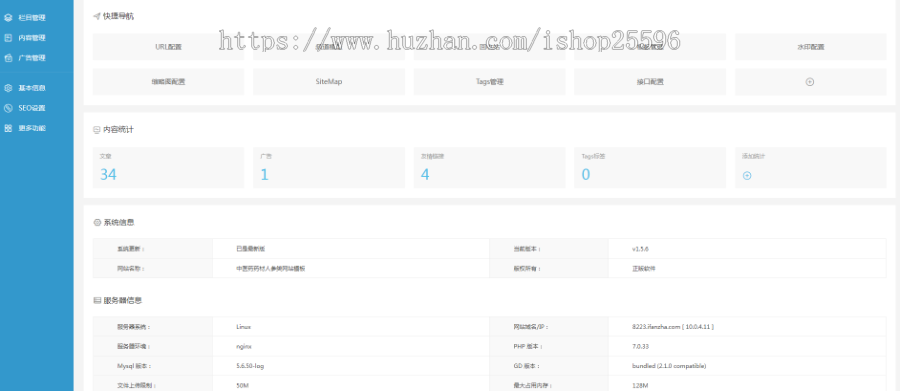Open the 友情链接 count card showing 4

pyautogui.click(x=490, y=168)
